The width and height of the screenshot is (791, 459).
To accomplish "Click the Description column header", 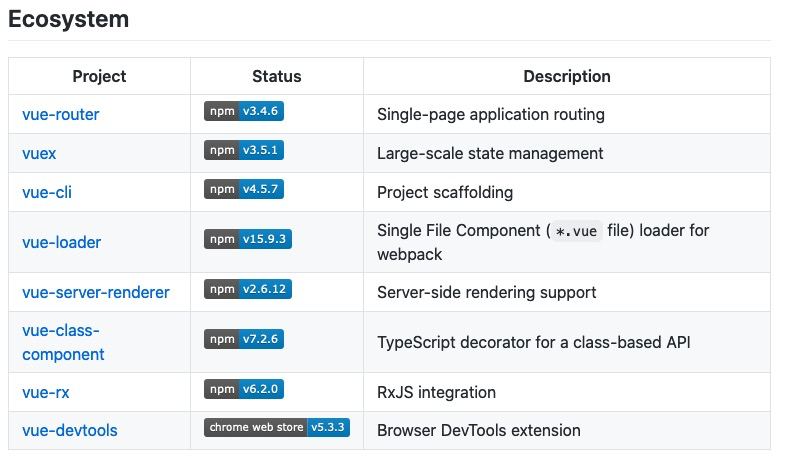I will click(567, 76).
